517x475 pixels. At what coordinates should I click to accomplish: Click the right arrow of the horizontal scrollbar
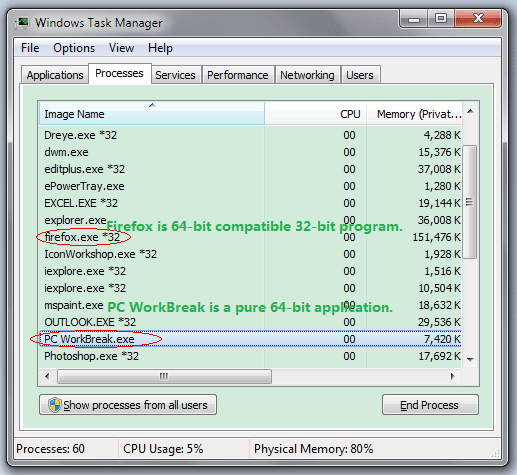452,376
